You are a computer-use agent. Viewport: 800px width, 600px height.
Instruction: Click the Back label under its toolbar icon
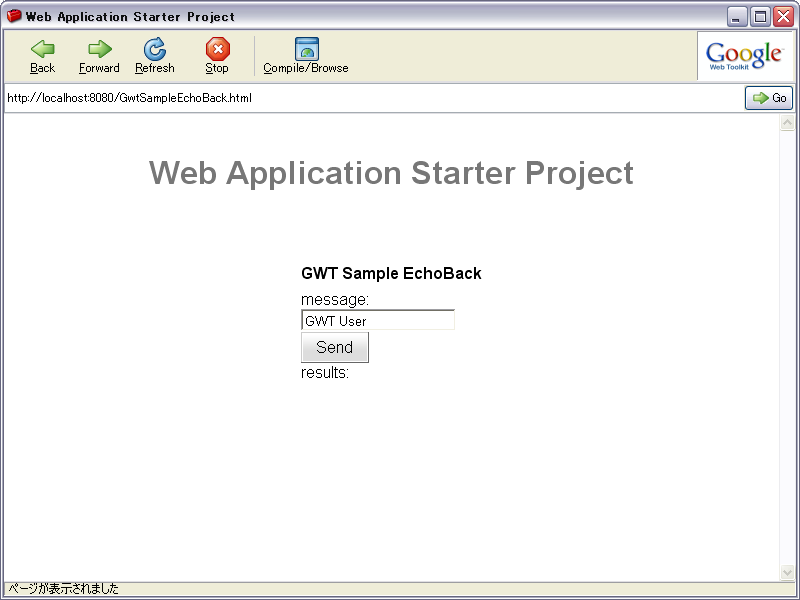pos(41,68)
